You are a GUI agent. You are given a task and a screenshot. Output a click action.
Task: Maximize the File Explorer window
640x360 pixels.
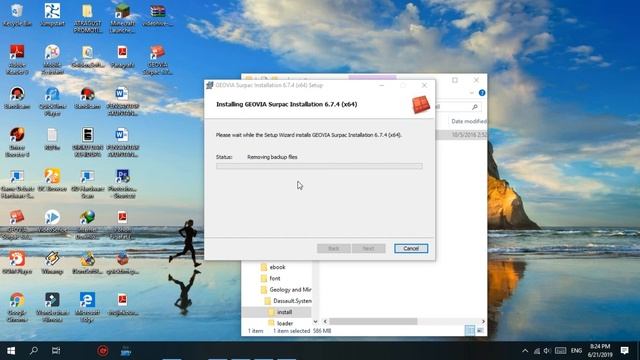(x=455, y=80)
